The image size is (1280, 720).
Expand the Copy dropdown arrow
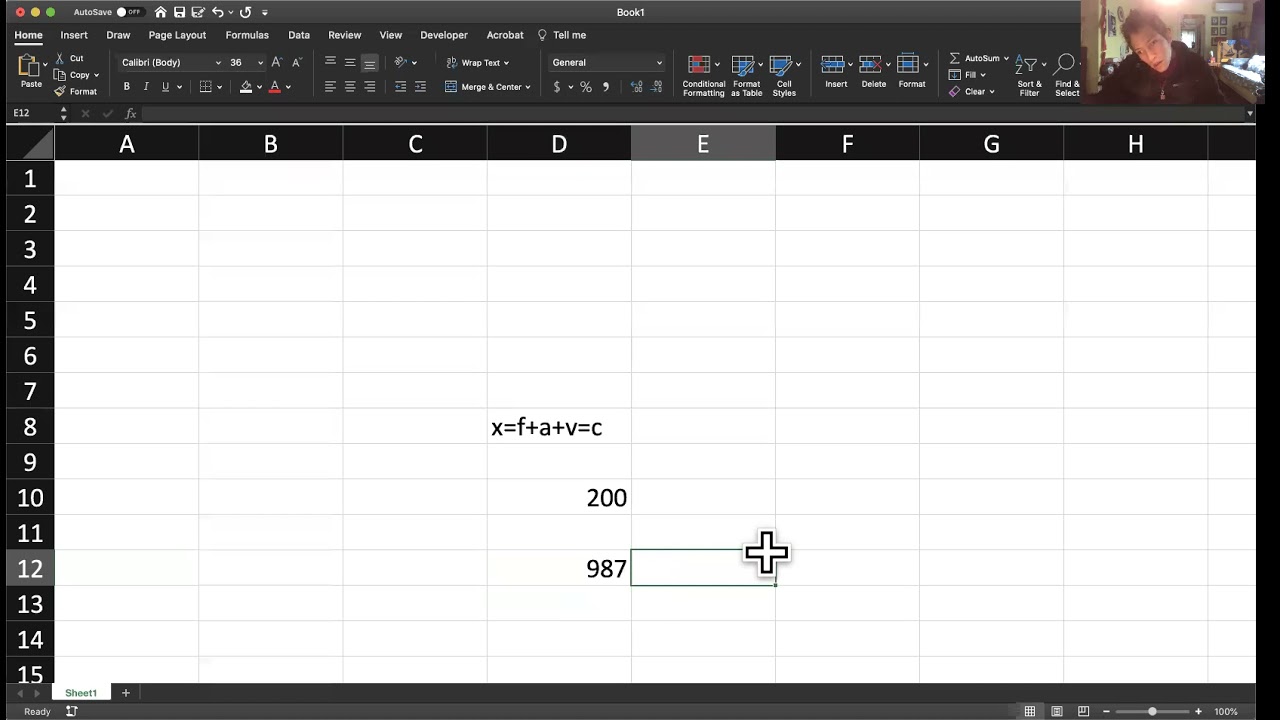[96, 75]
